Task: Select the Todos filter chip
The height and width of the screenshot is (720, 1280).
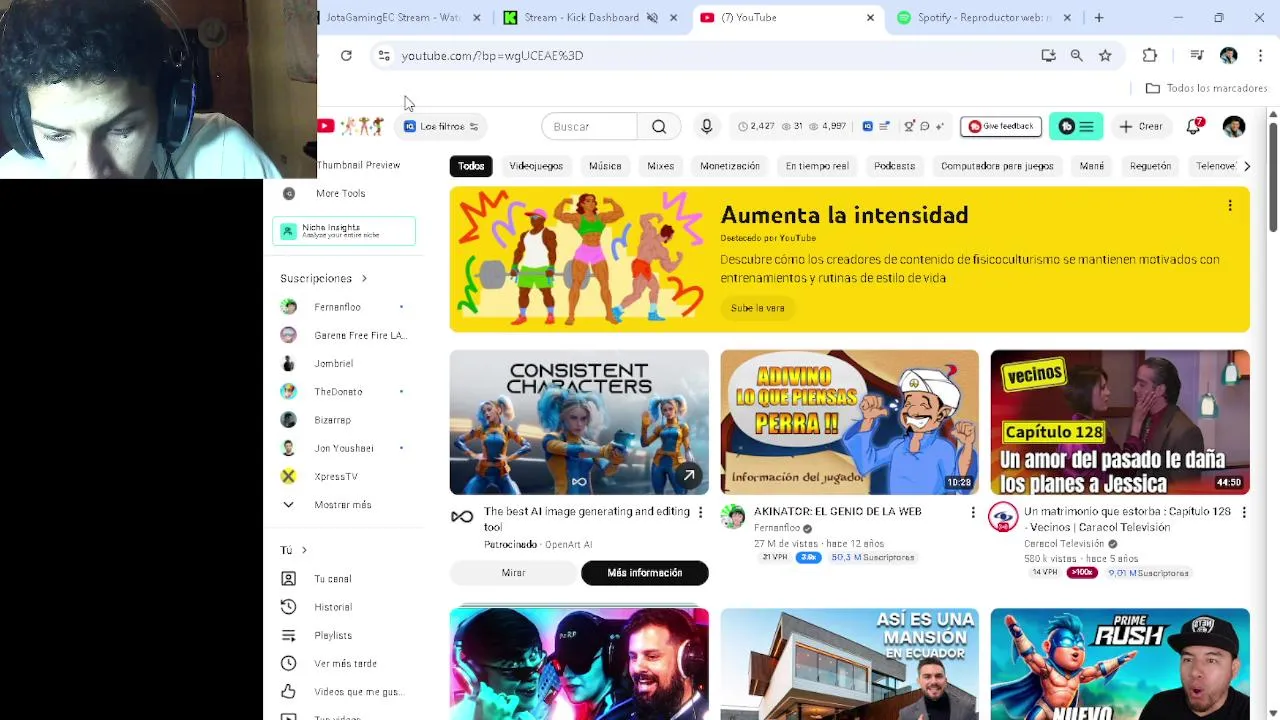Action: point(471,166)
